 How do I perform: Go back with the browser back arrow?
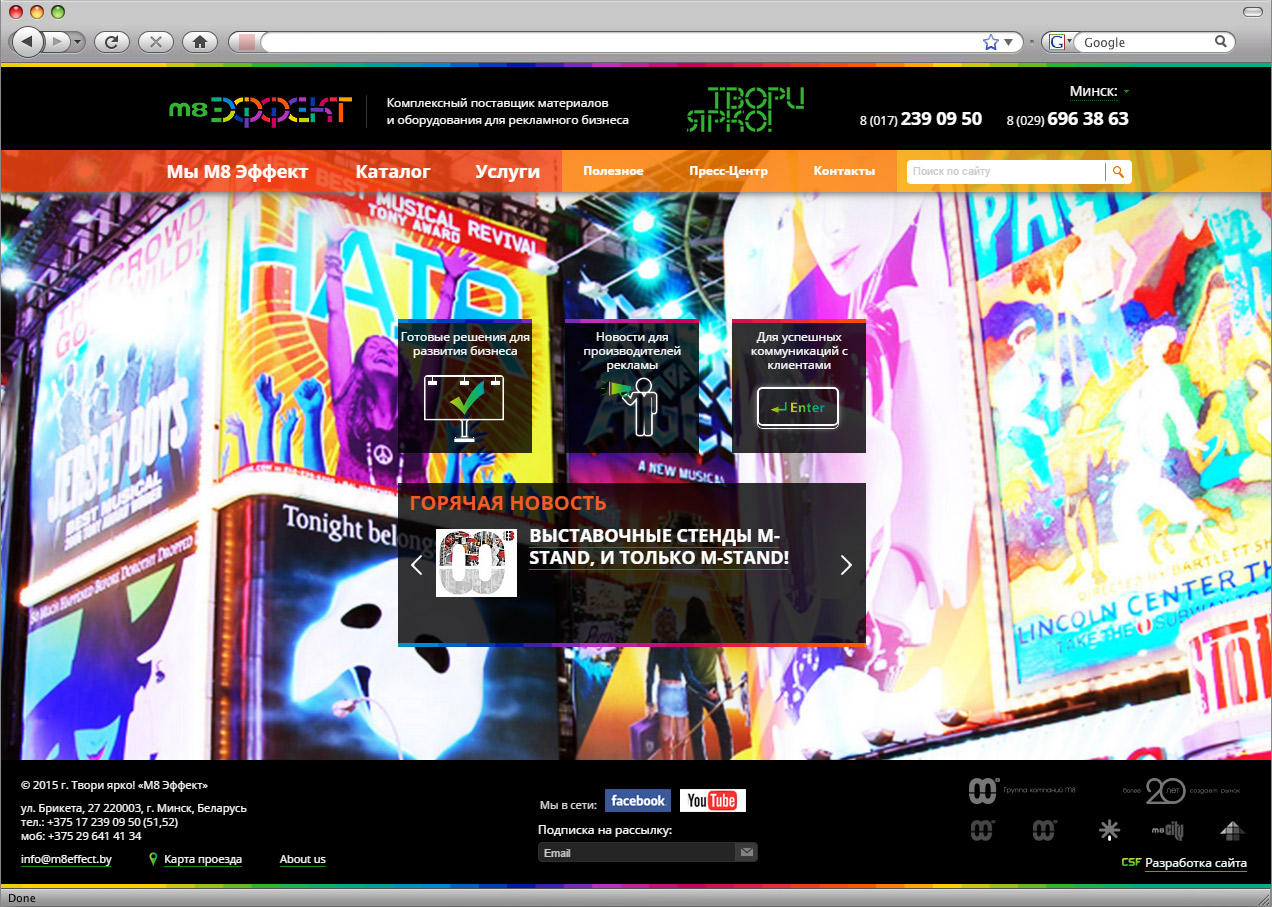[x=27, y=42]
